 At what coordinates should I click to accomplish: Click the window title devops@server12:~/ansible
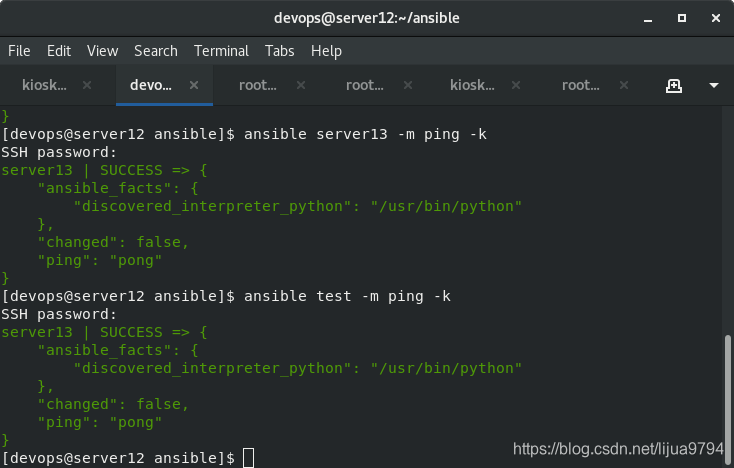pos(367,18)
